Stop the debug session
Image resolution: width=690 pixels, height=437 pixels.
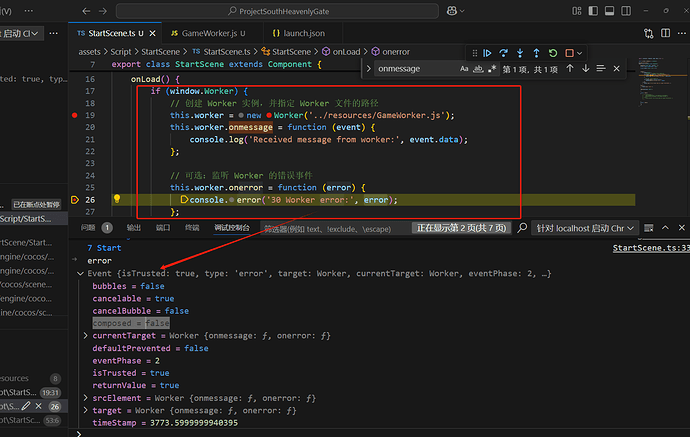(x=568, y=52)
